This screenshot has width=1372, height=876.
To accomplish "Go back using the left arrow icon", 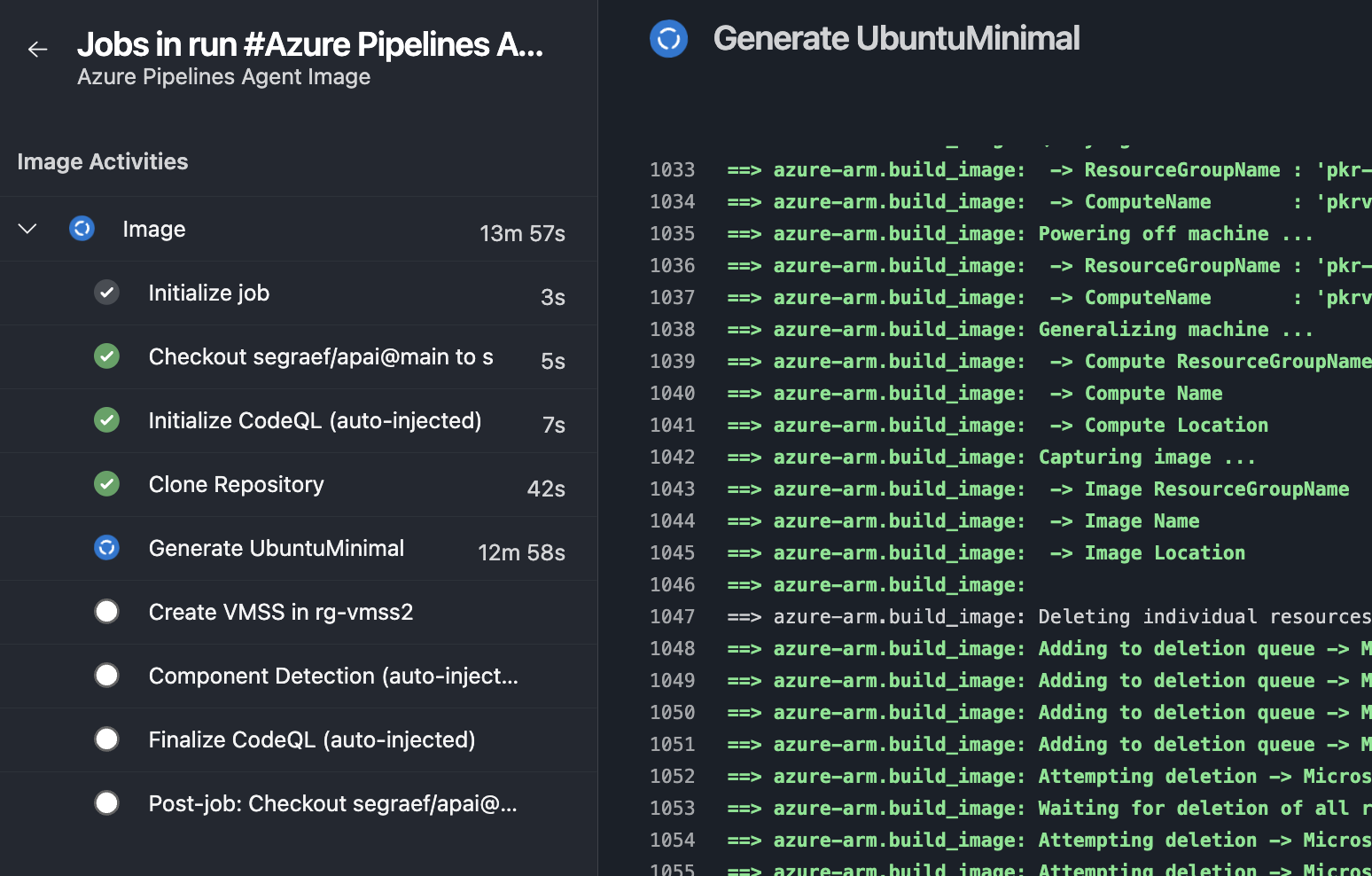I will point(37,50).
